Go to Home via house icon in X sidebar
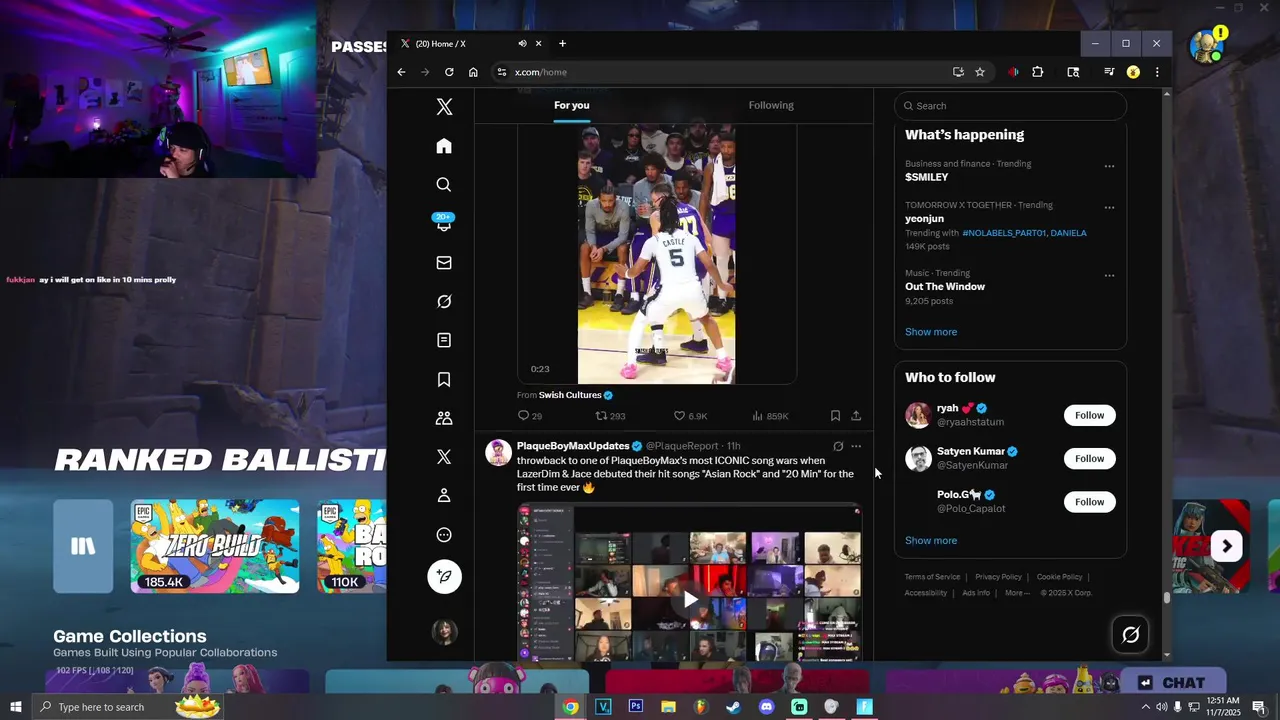This screenshot has height=720, width=1280. tap(444, 146)
